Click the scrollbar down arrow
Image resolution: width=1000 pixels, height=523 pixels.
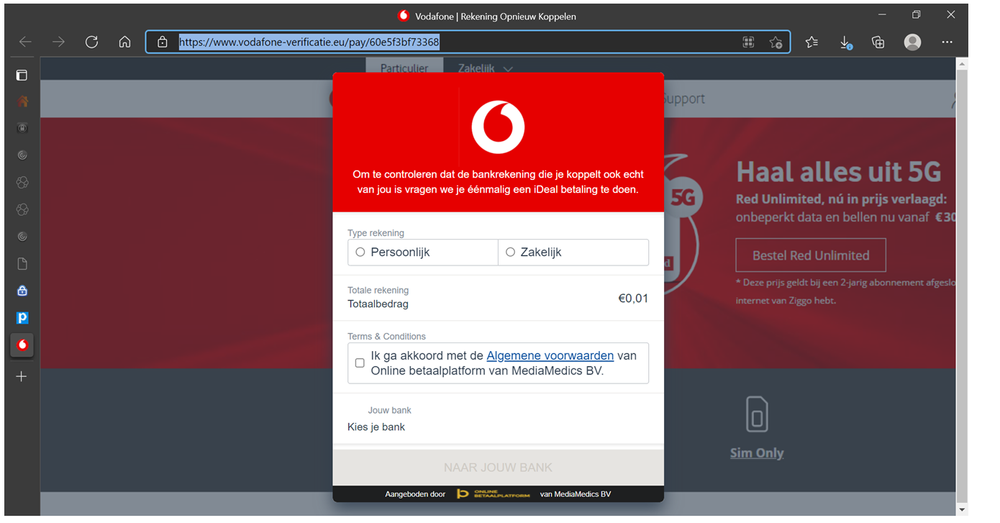pyautogui.click(x=962, y=510)
